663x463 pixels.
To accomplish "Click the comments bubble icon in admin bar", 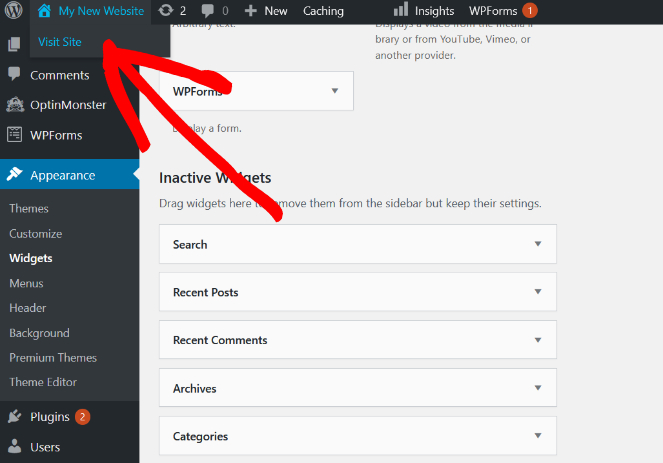I will point(209,11).
